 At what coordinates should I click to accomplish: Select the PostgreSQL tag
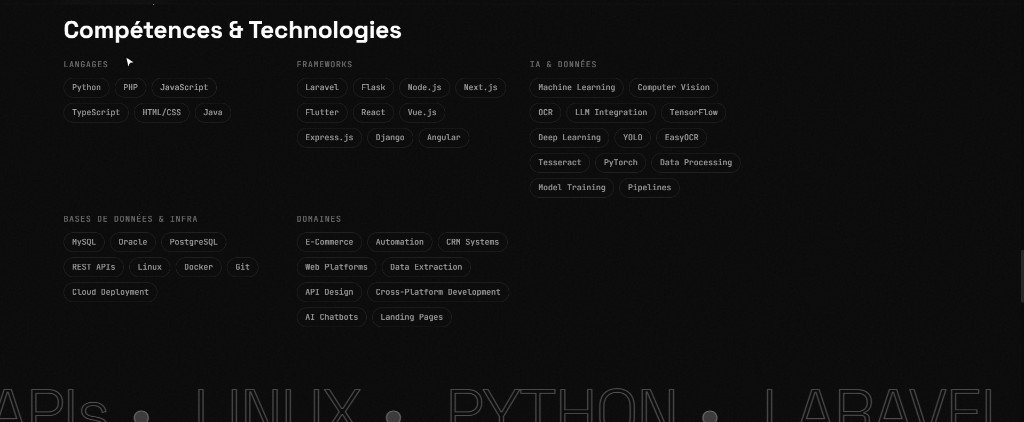click(x=194, y=242)
